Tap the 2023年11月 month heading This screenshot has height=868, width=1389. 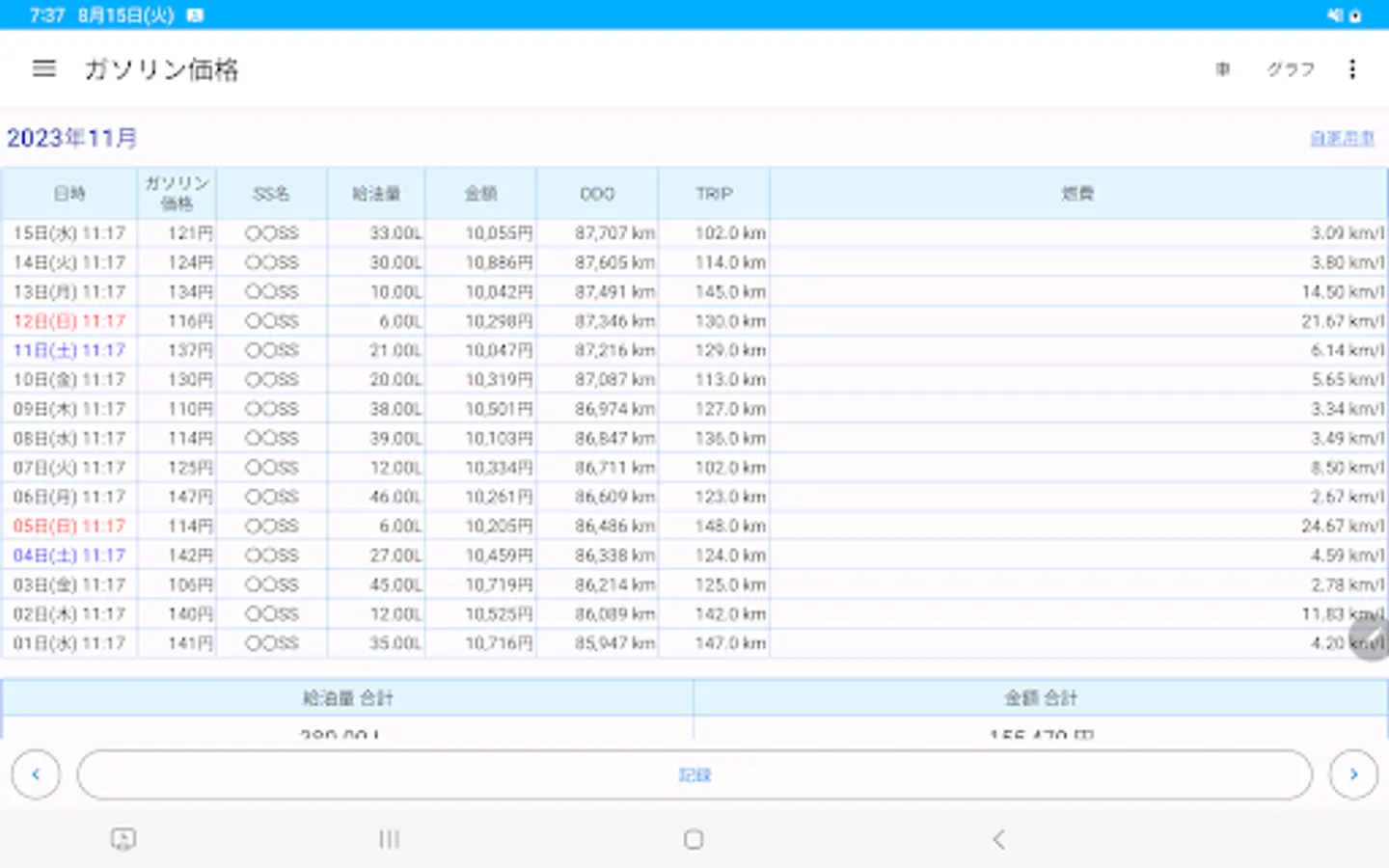(x=72, y=138)
